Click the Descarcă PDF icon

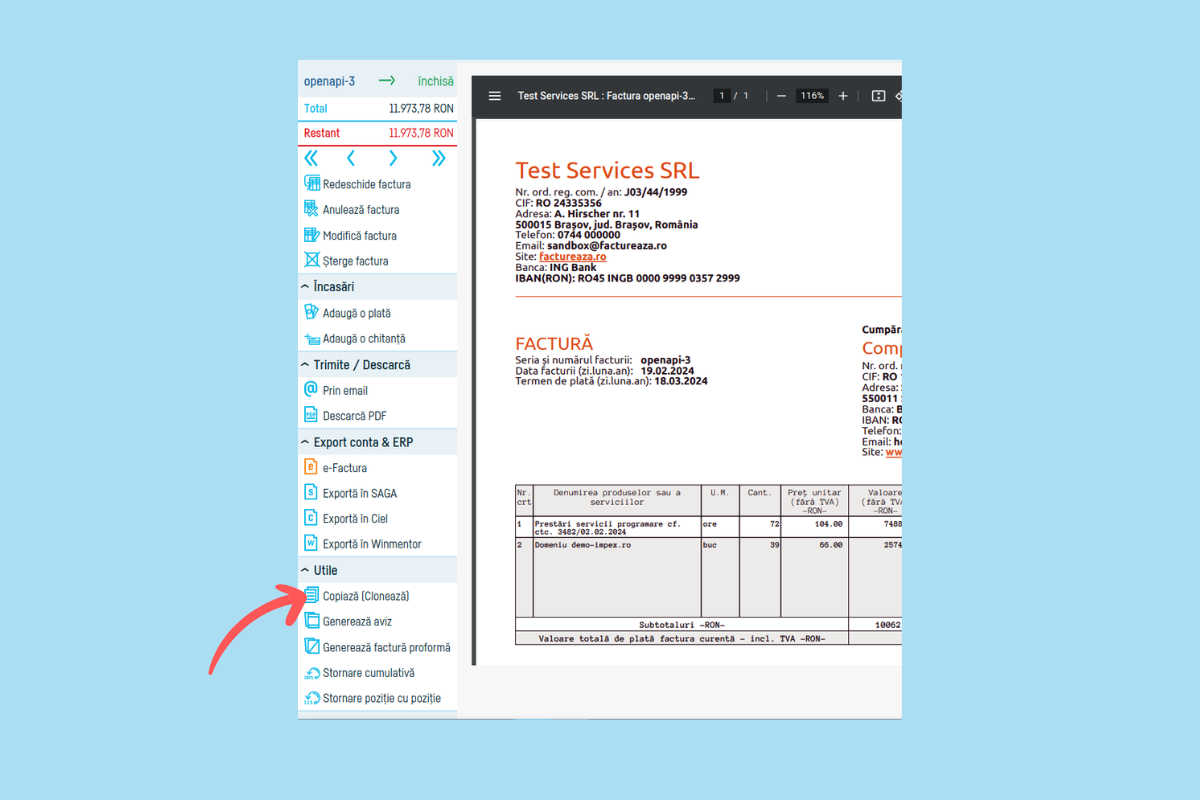[x=311, y=416]
